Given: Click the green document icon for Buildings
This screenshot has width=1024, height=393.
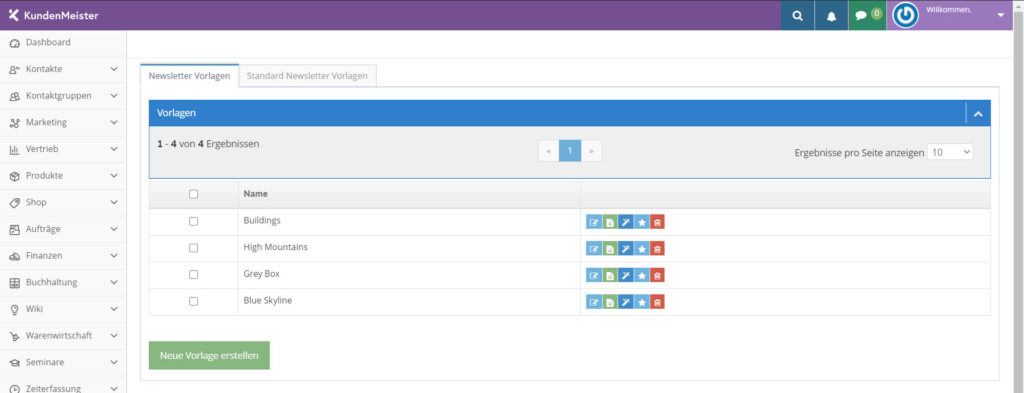Looking at the screenshot, I should [x=609, y=222].
